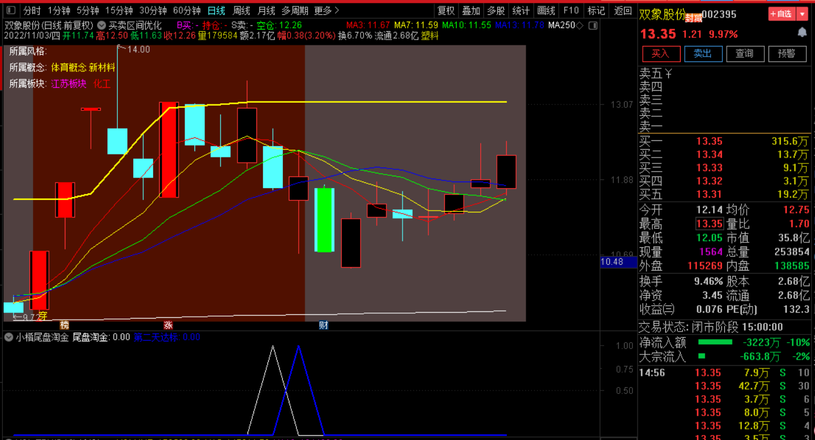Click the blue 卖出 sell button
815x440 pixels.
pyautogui.click(x=702, y=53)
